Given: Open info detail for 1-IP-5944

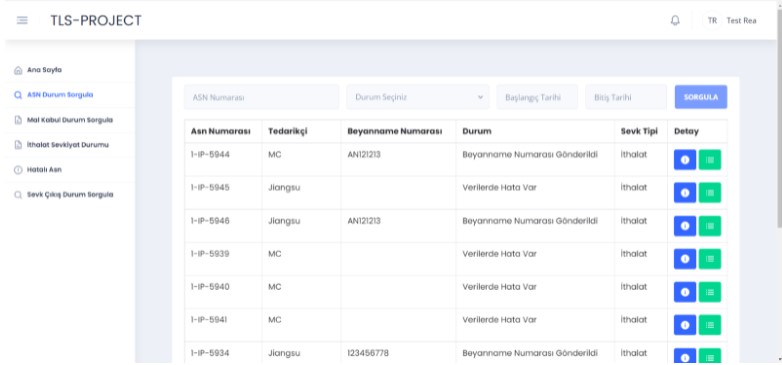Looking at the screenshot, I should point(685,160).
